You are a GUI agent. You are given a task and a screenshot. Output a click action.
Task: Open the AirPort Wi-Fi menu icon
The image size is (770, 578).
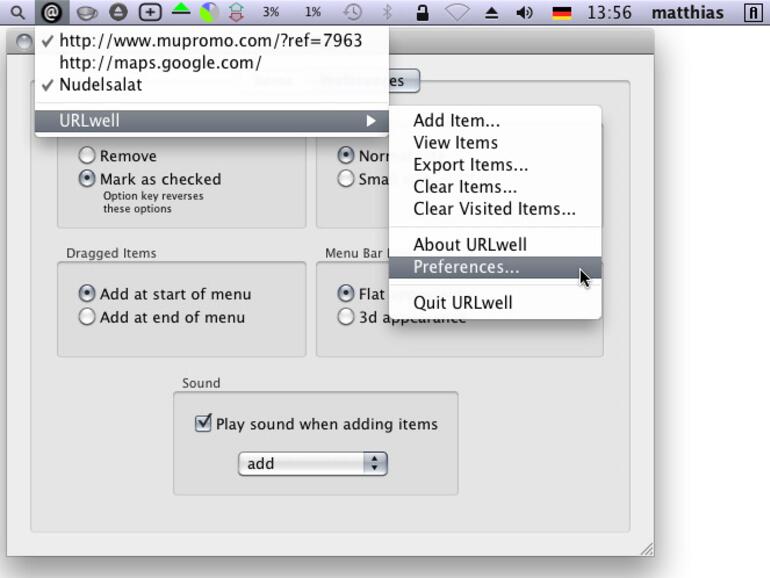pyautogui.click(x=457, y=13)
